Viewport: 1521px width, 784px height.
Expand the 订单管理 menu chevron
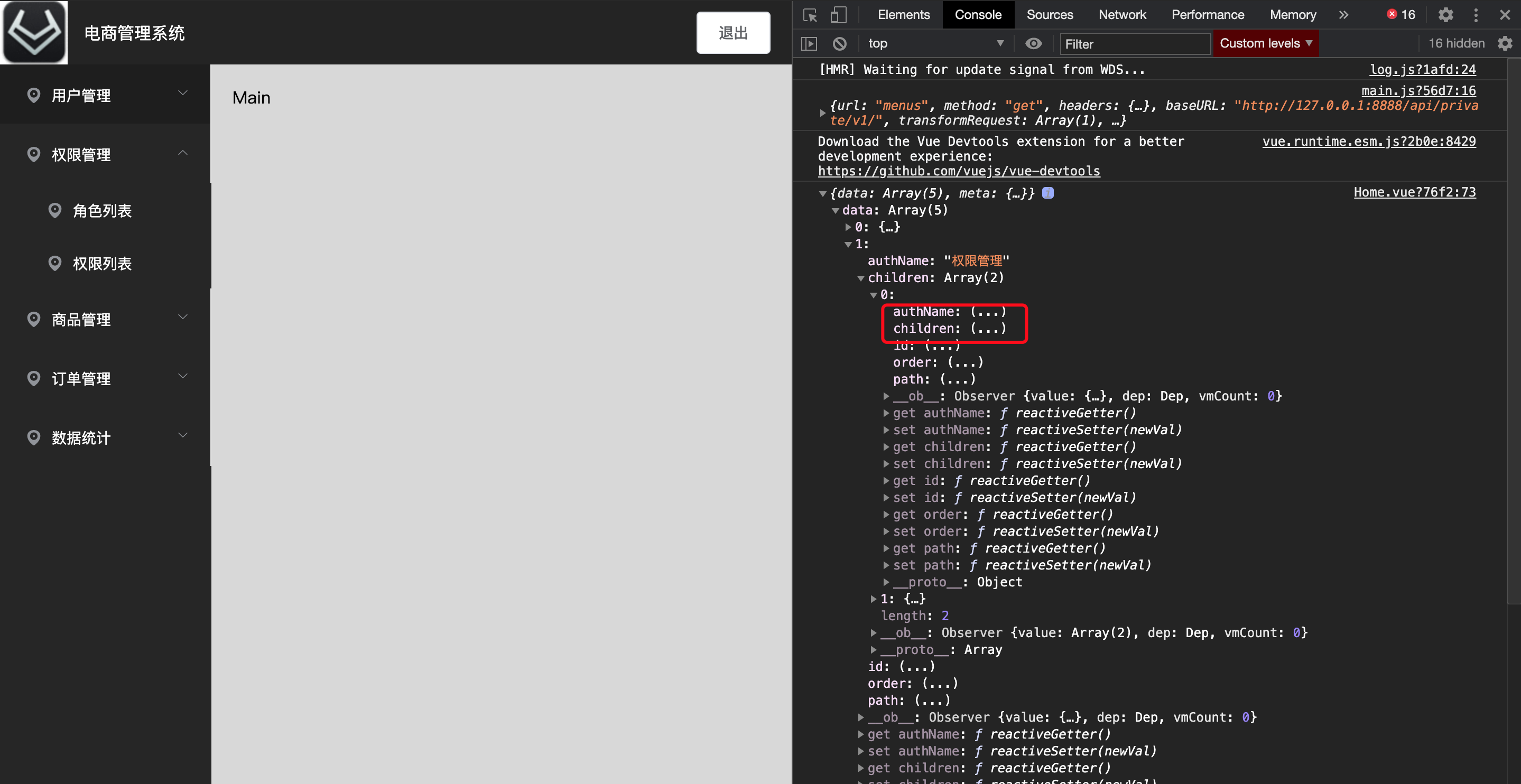tap(183, 376)
